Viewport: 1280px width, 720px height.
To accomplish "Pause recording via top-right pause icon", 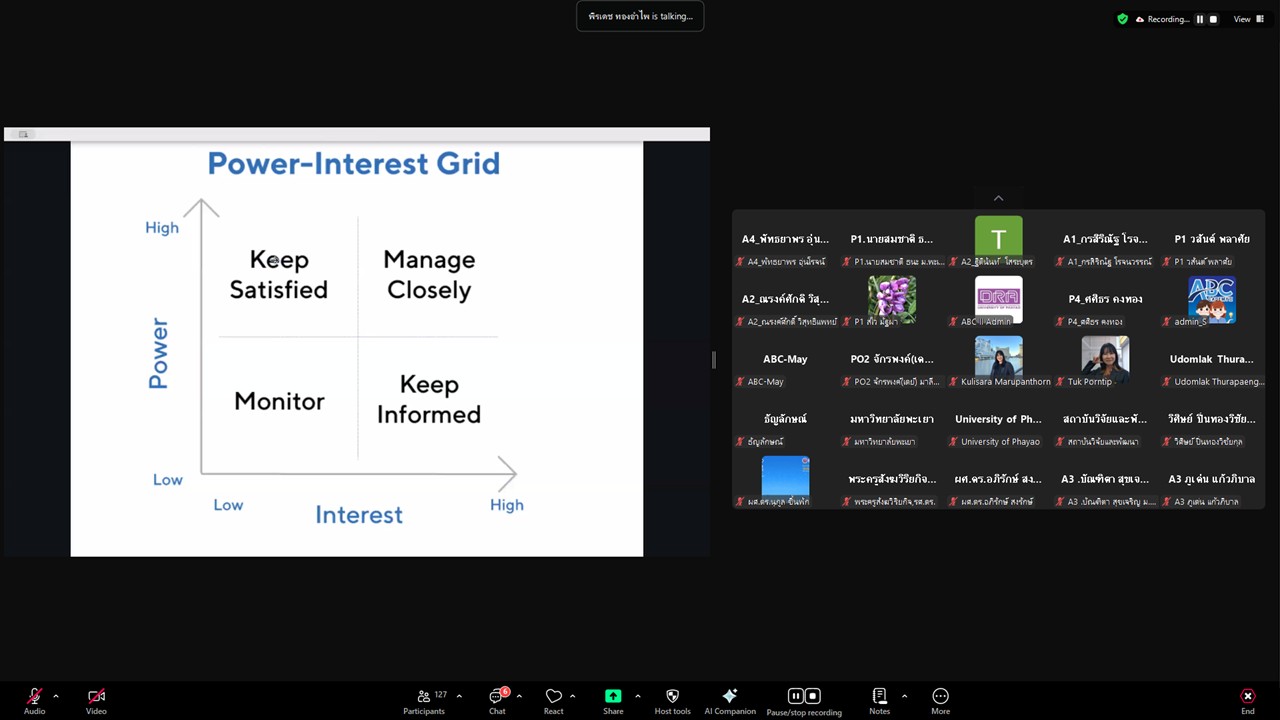I will (1200, 19).
